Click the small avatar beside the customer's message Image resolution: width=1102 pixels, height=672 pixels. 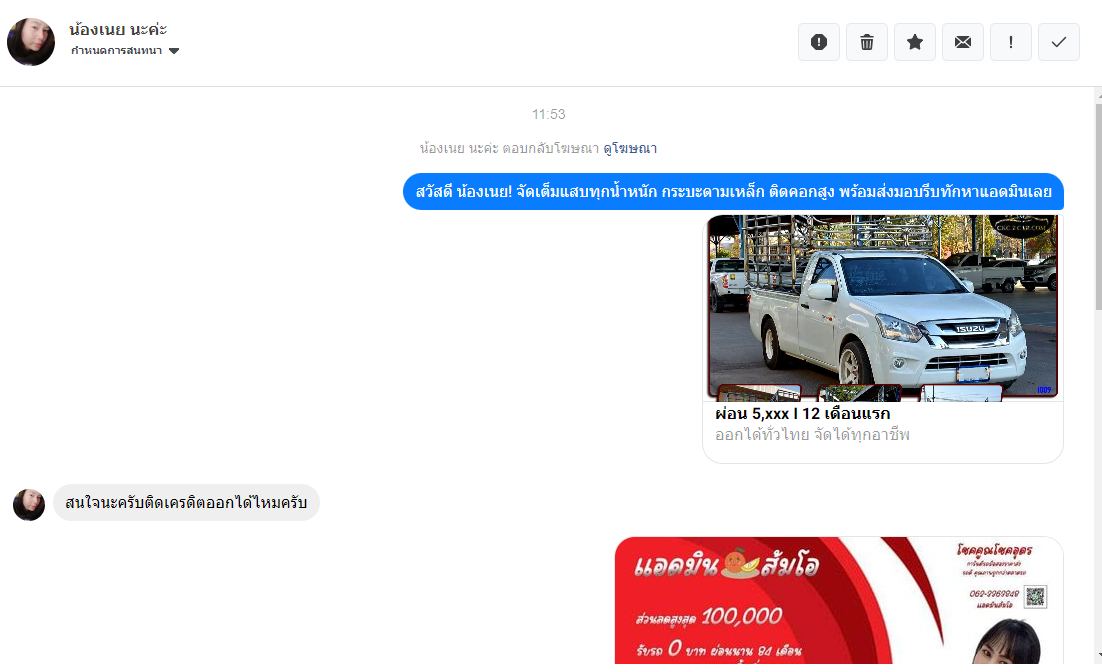click(x=29, y=505)
